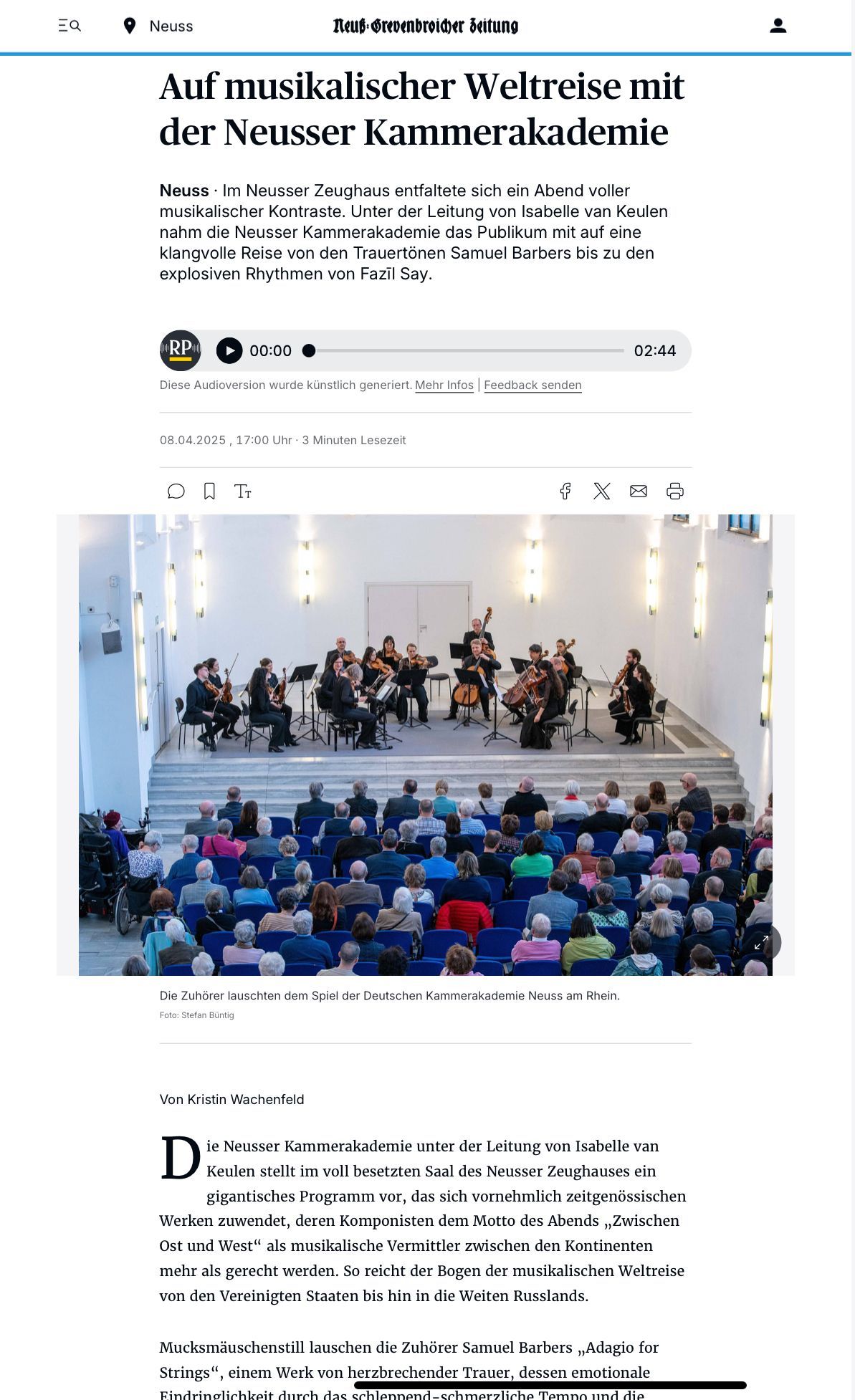Click the audio progress slider handle

(x=309, y=350)
